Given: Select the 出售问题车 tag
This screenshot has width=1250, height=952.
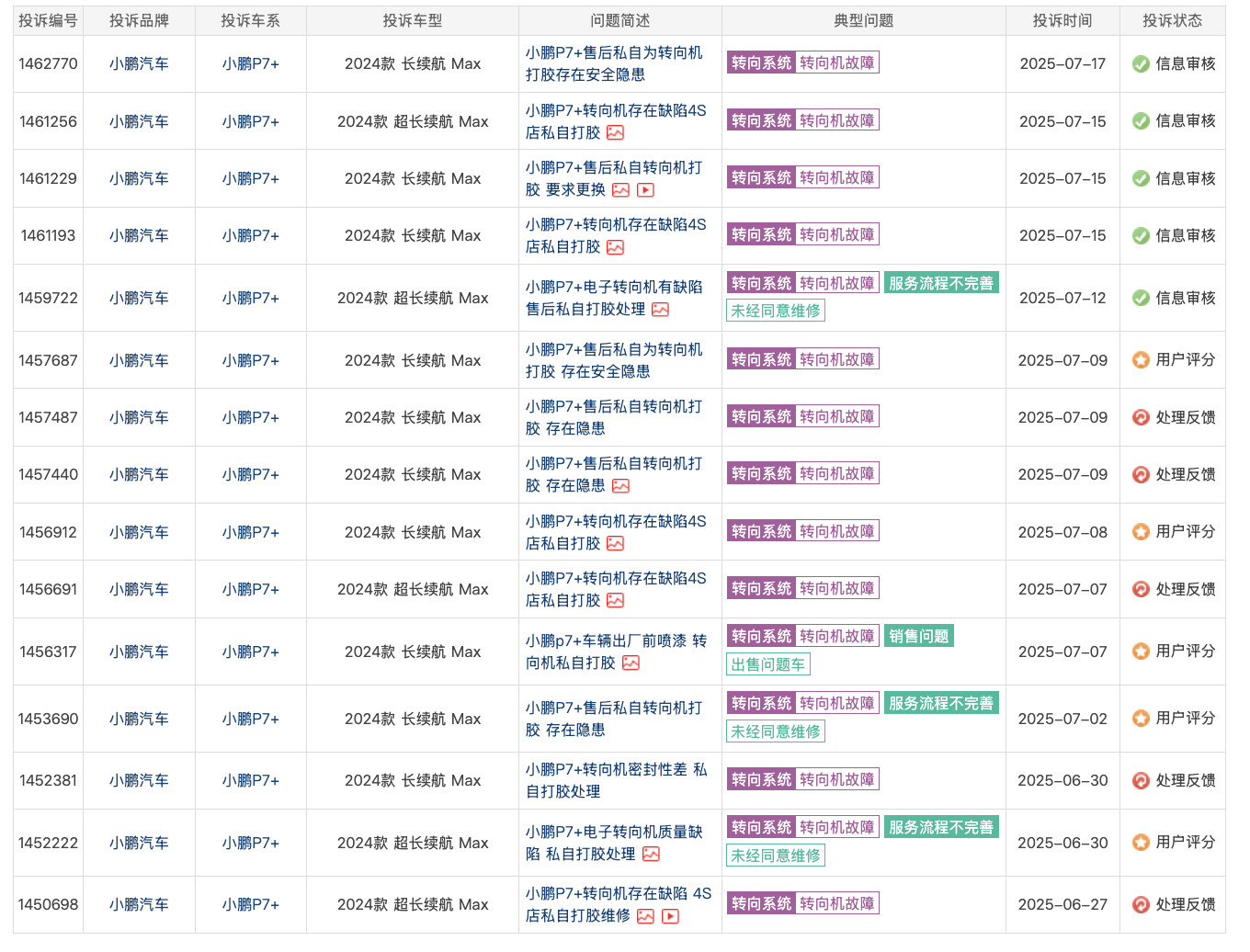Looking at the screenshot, I should pyautogui.click(x=768, y=664).
